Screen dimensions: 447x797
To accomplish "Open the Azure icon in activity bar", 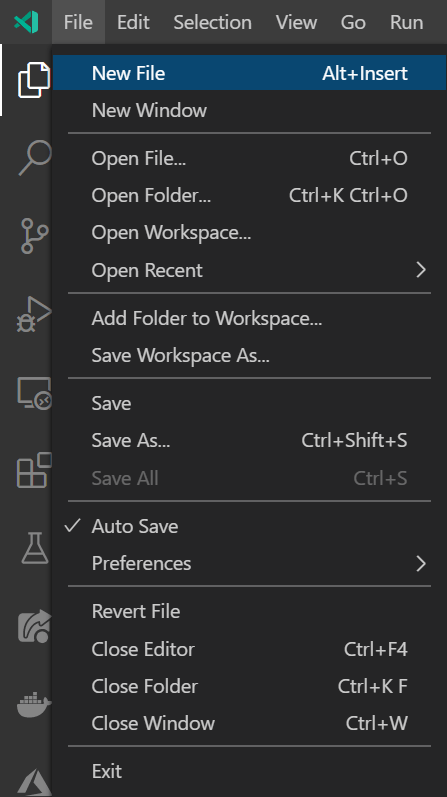I will coord(35,782).
